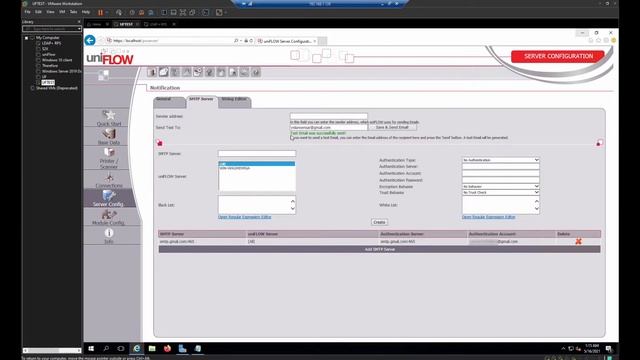This screenshot has width=640, height=360.
Task: Click the Authentication Account field
Action: (x=500, y=173)
